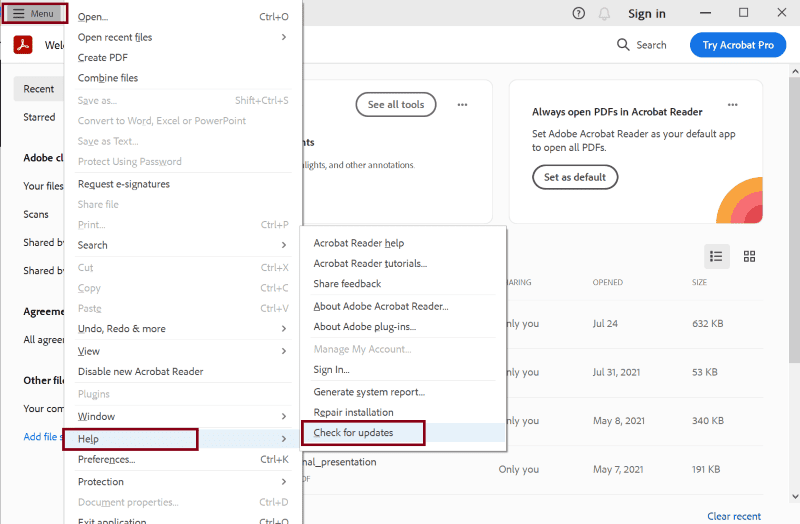Click the 191 KB size cell

[706, 469]
